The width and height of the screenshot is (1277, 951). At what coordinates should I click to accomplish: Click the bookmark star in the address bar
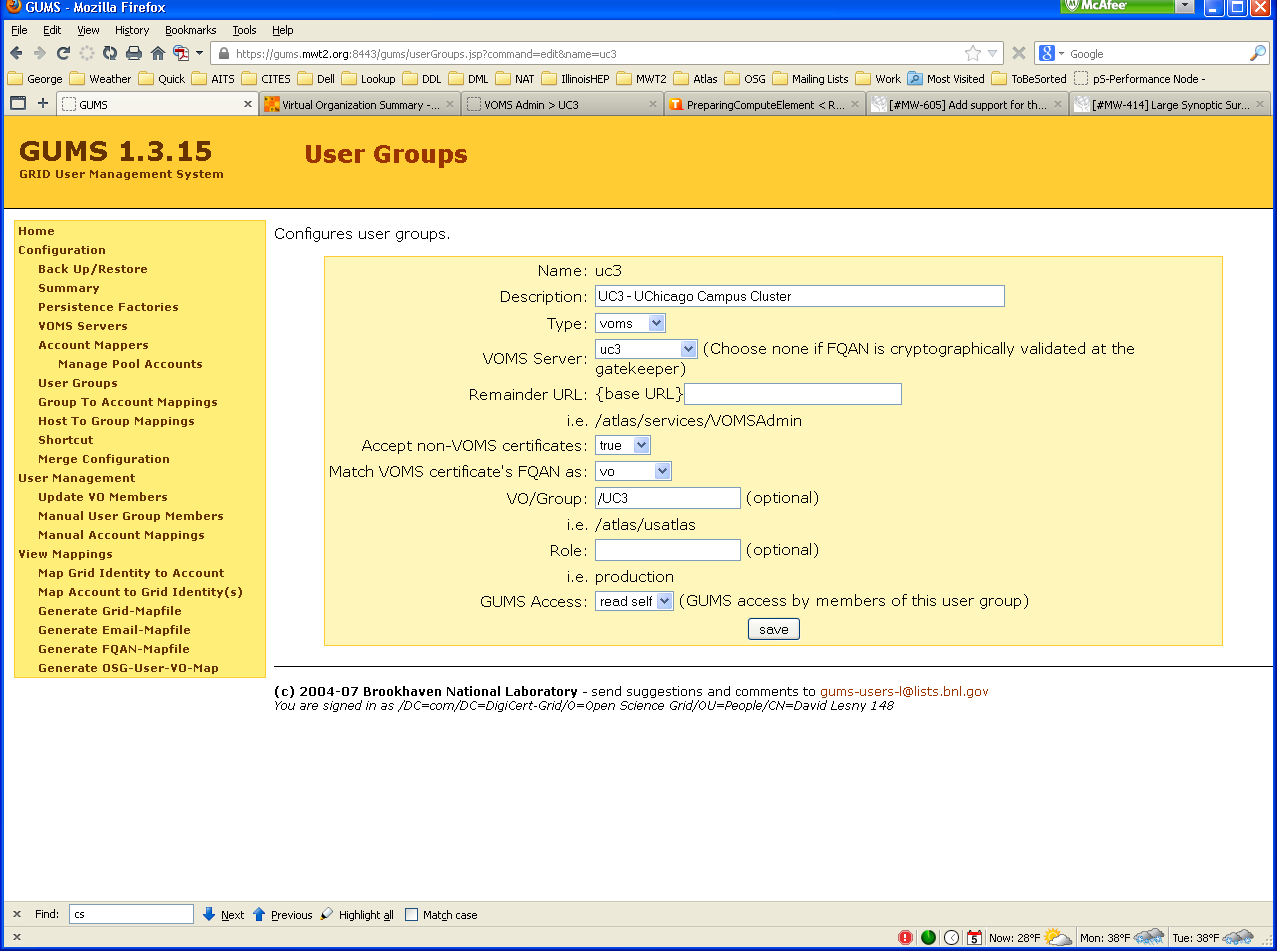pos(971,53)
